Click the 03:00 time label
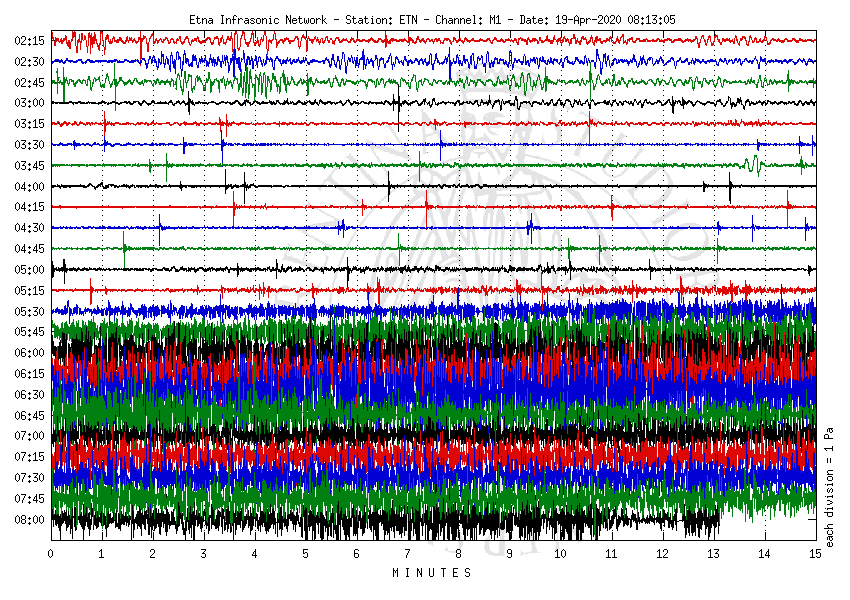The width and height of the screenshot is (850, 600). [29, 103]
